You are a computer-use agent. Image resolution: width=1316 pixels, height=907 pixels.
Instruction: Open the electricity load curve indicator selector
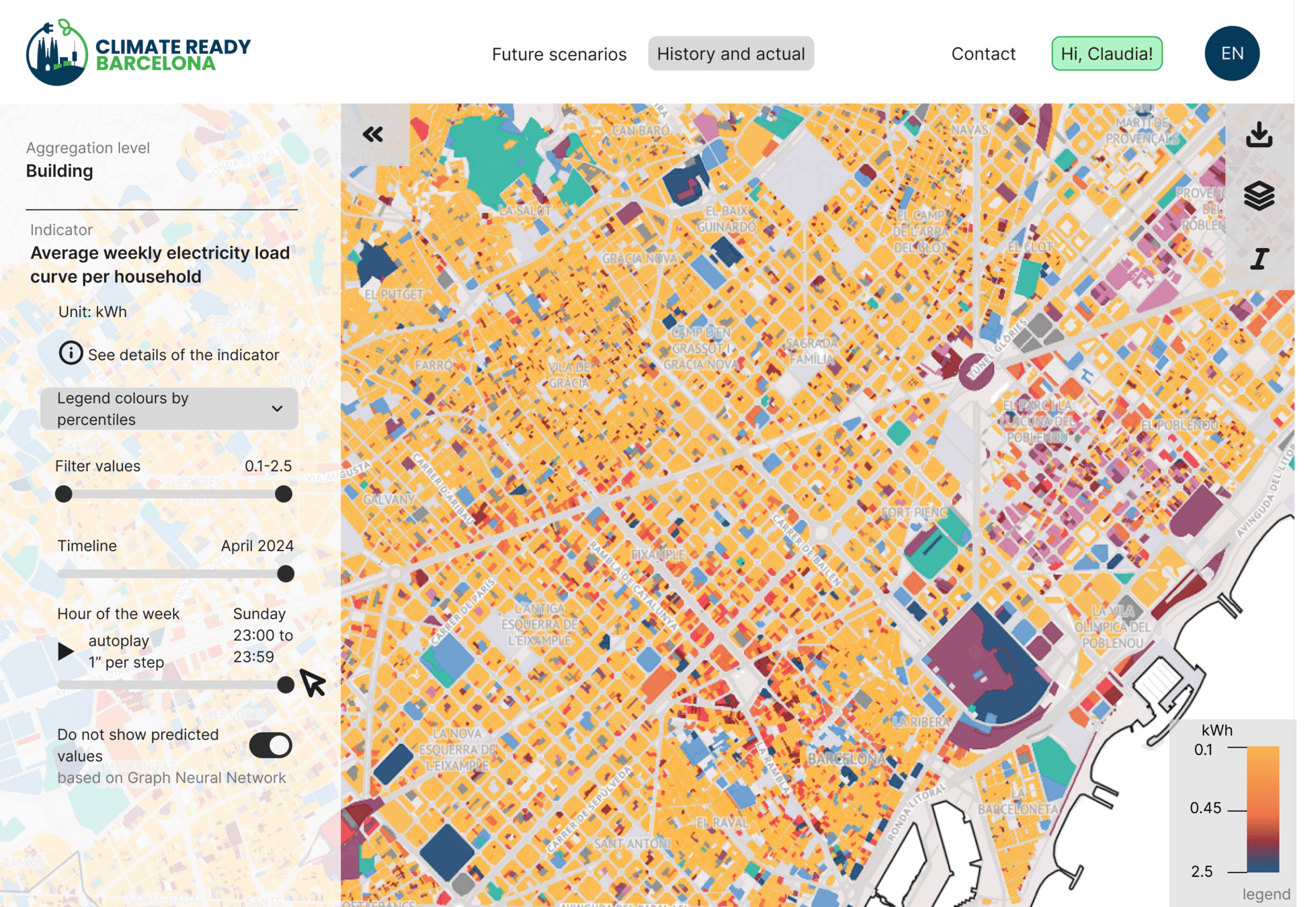(160, 265)
